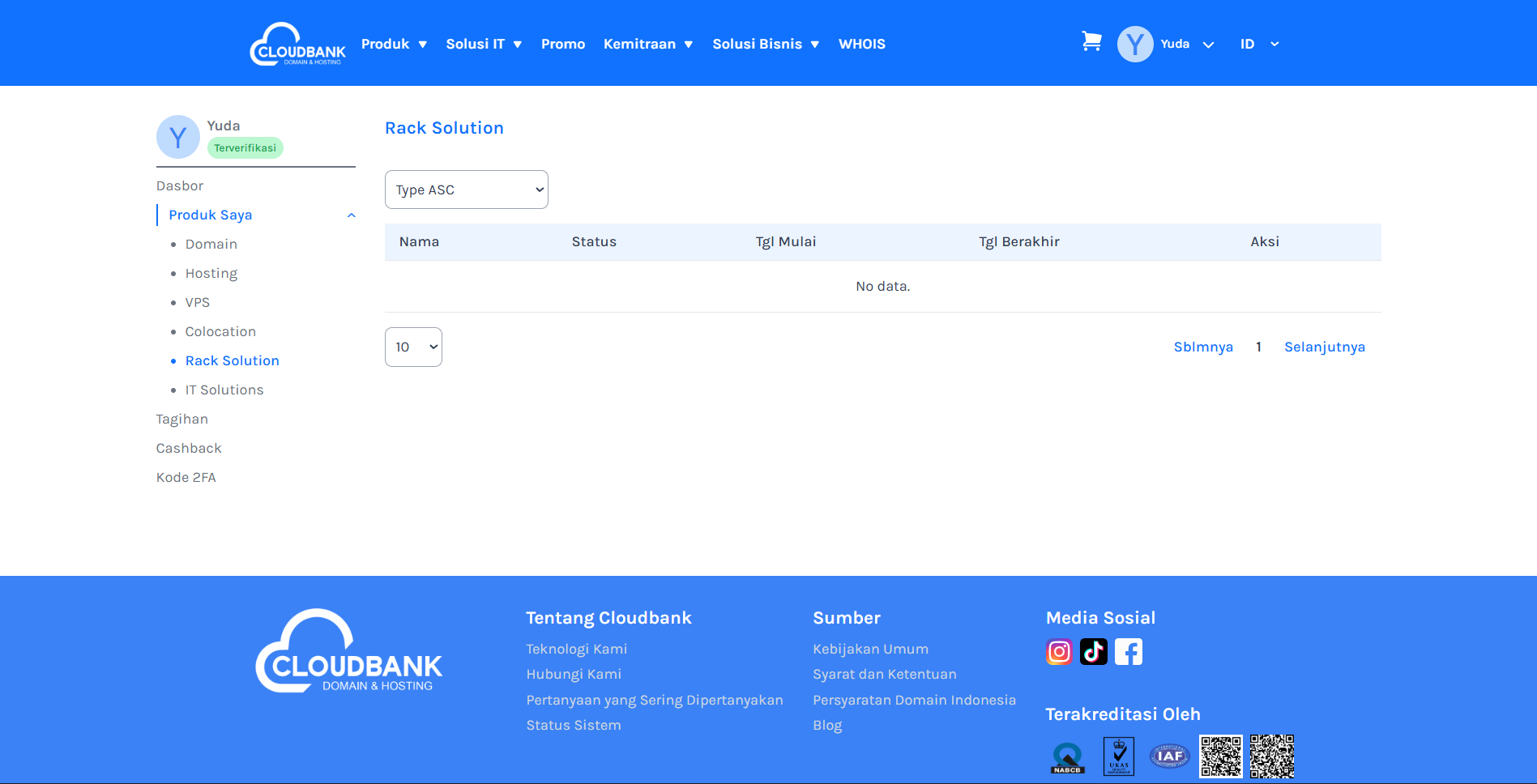This screenshot has height=784, width=1537.
Task: Open the Instagram social media icon
Action: (1059, 652)
